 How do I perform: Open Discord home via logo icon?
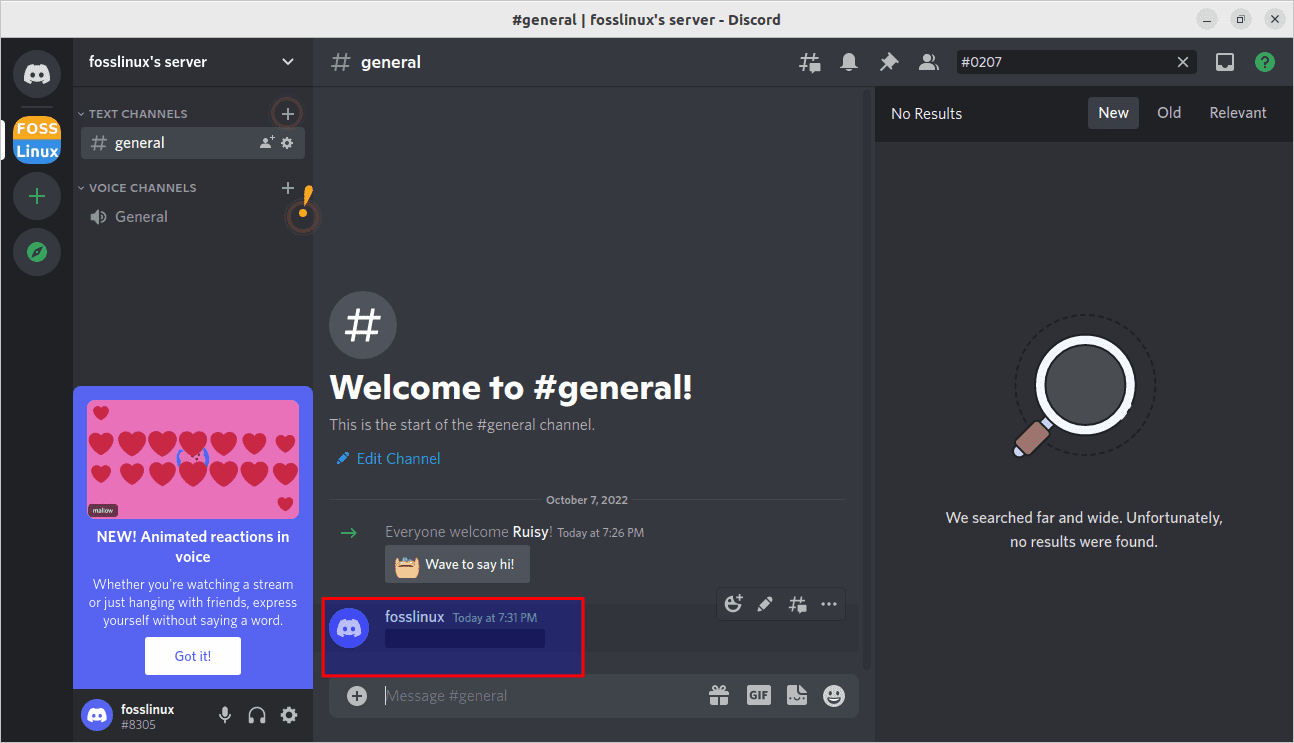tap(37, 74)
